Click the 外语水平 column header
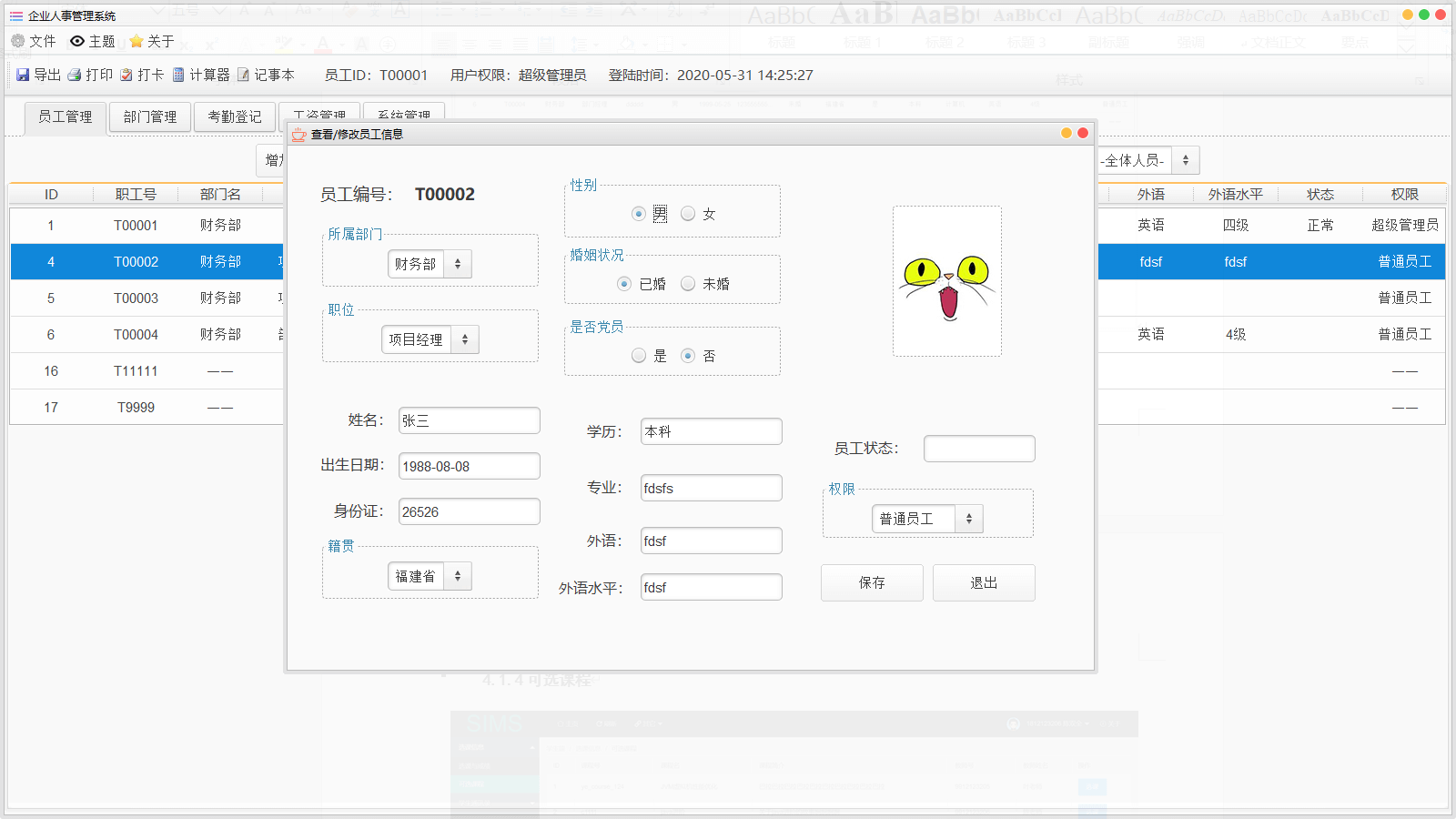The width and height of the screenshot is (1456, 819). coord(1236,194)
